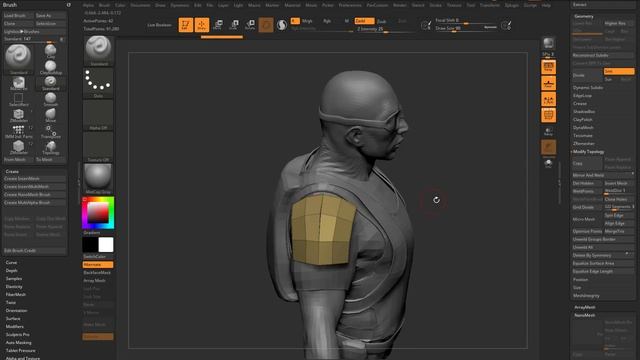The image size is (640, 360).
Task: Toggle the Mrgb channel button
Action: (x=307, y=21)
